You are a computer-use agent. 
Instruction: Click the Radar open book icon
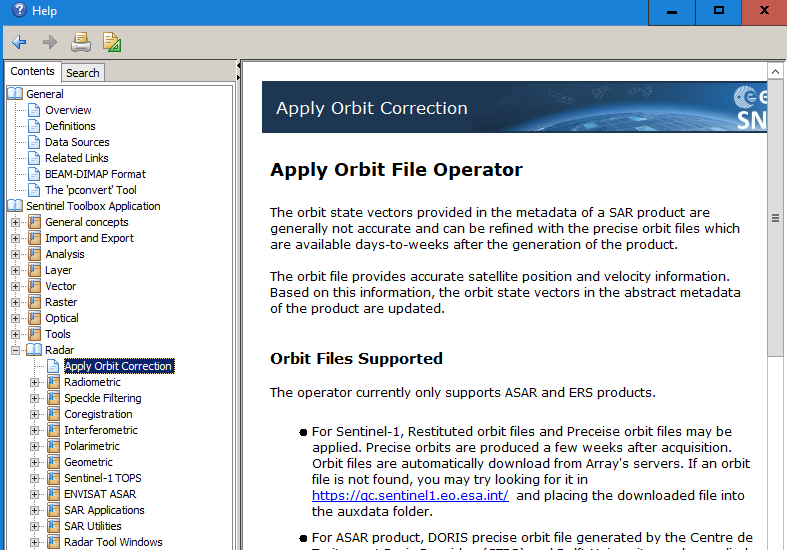click(34, 350)
